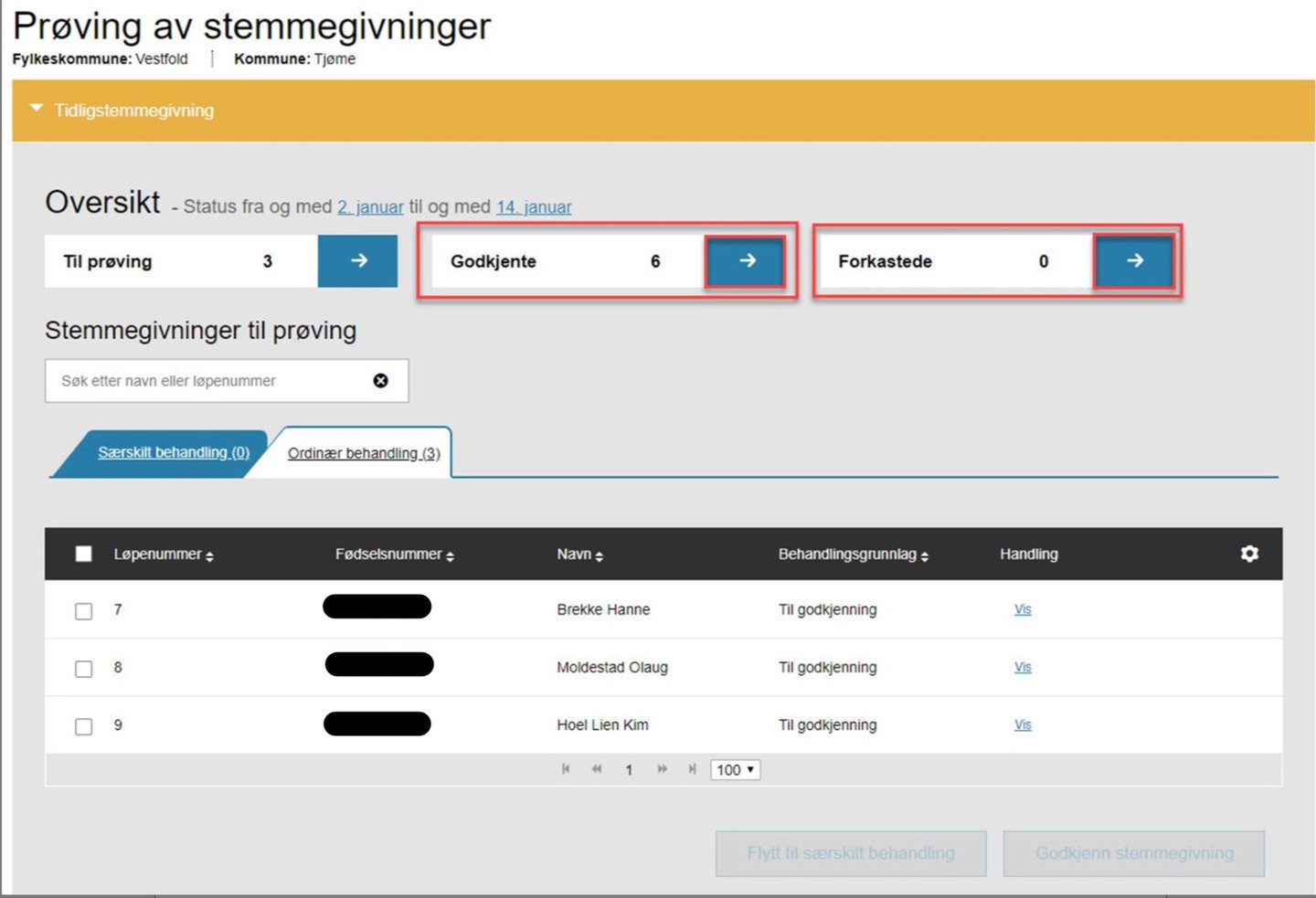This screenshot has height=898, width=1316.
Task: Select checkbox for Moldestad Olaug row
Action: click(x=83, y=669)
